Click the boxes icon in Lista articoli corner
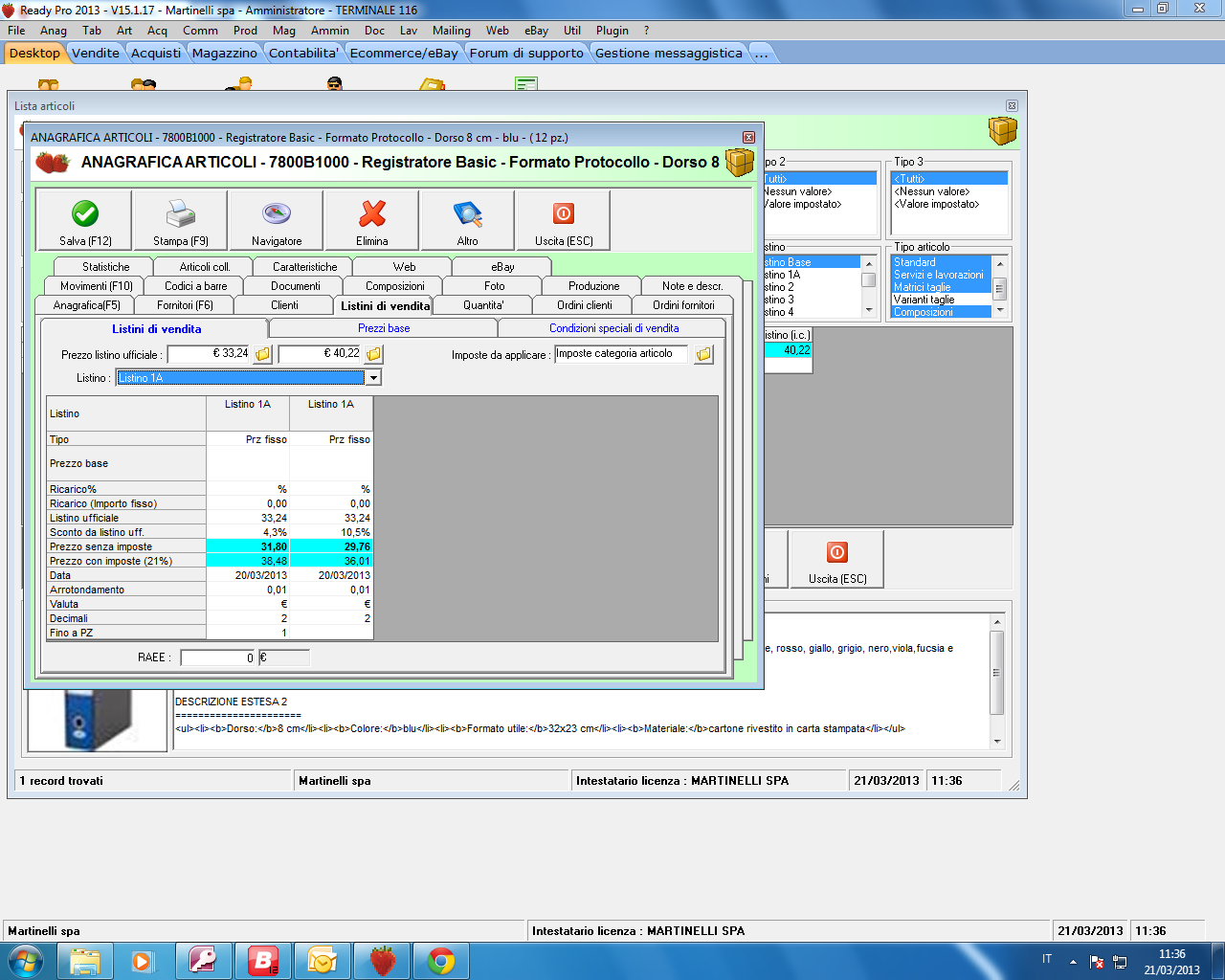 click(x=1002, y=131)
